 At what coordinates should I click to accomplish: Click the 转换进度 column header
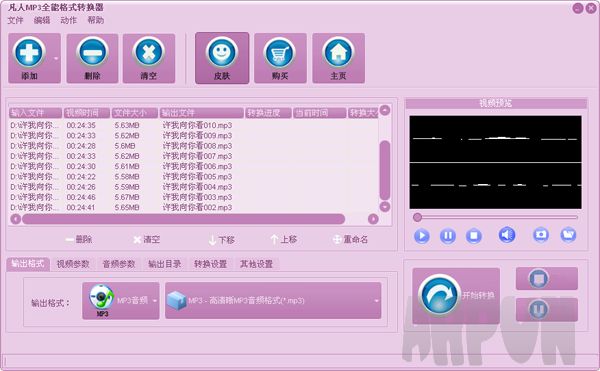pos(268,113)
